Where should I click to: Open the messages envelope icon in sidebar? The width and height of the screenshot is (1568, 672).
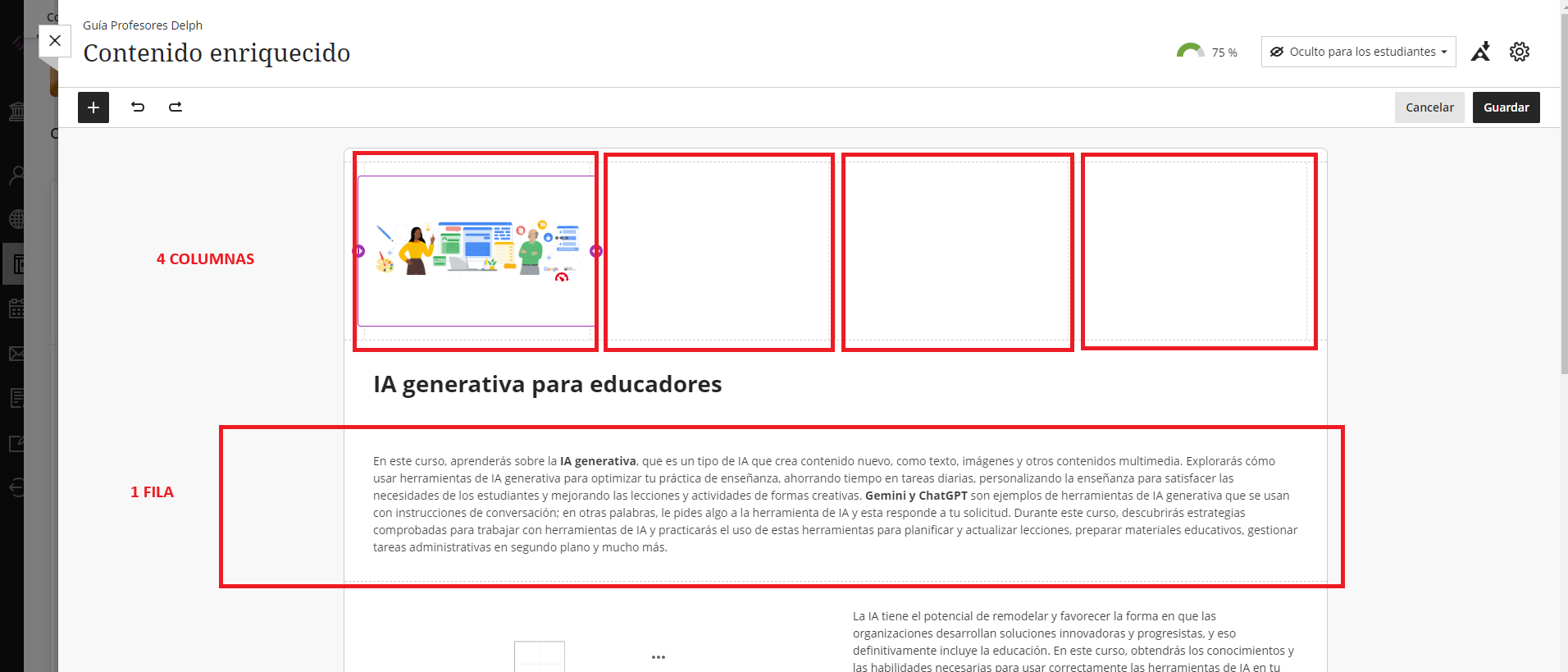click(16, 354)
